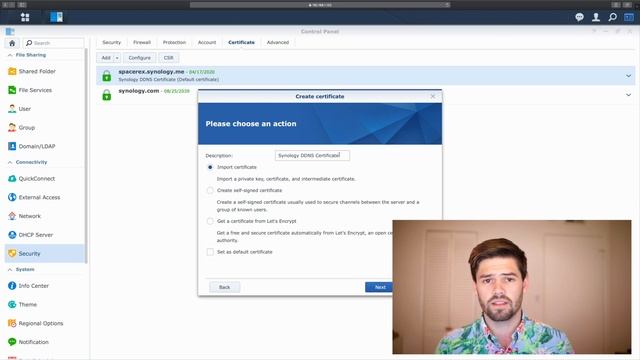Select Create self-signed certificate option
Screen dimensions: 640x360
210,191
